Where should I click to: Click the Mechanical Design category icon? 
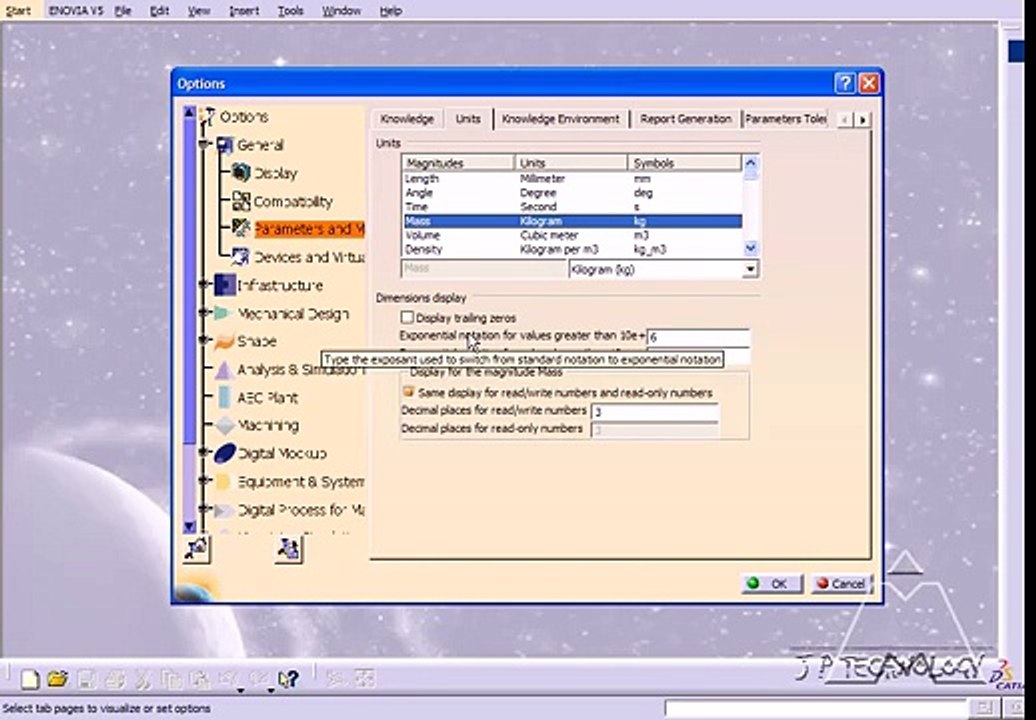point(223,314)
